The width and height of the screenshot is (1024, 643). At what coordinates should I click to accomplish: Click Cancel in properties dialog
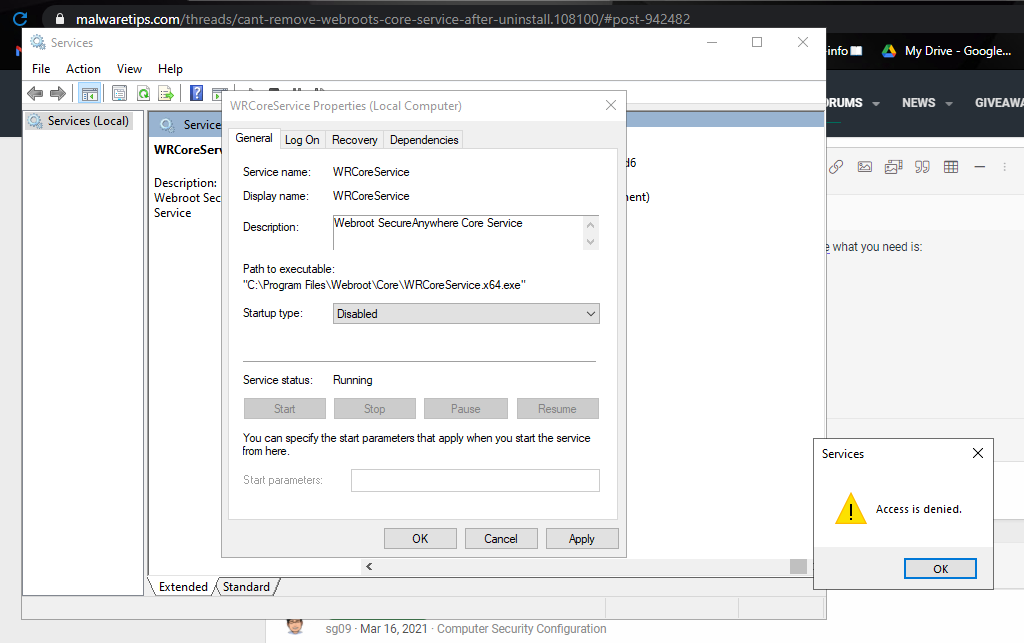501,539
